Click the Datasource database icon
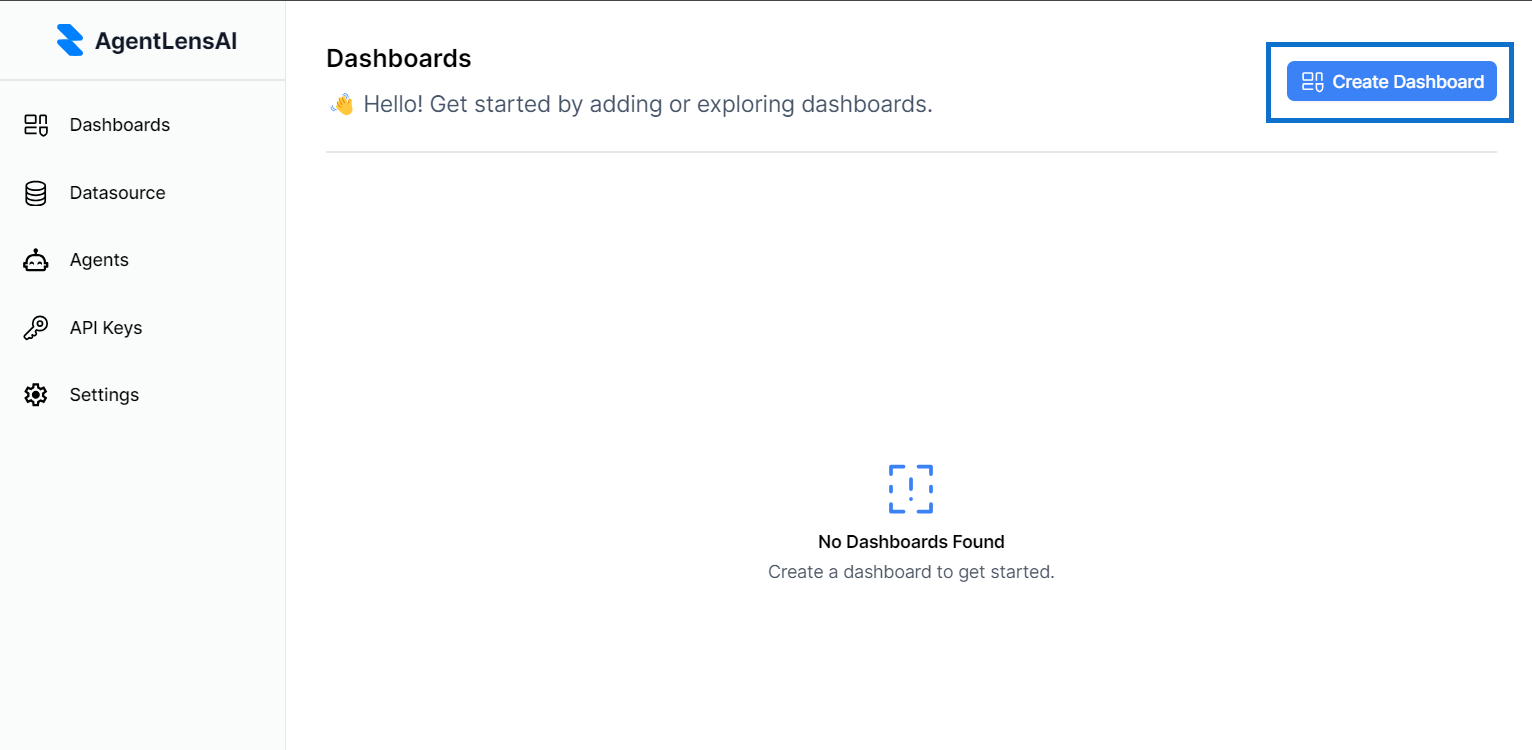This screenshot has width=1532, height=750. 36,193
